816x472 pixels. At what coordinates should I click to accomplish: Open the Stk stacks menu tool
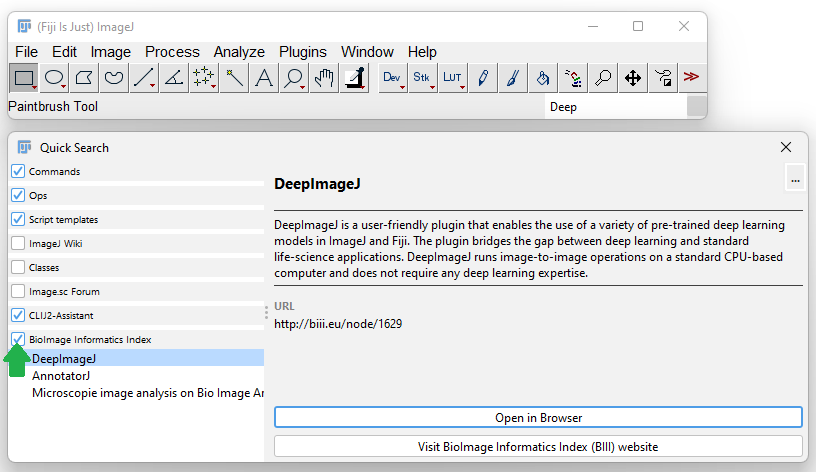423,78
